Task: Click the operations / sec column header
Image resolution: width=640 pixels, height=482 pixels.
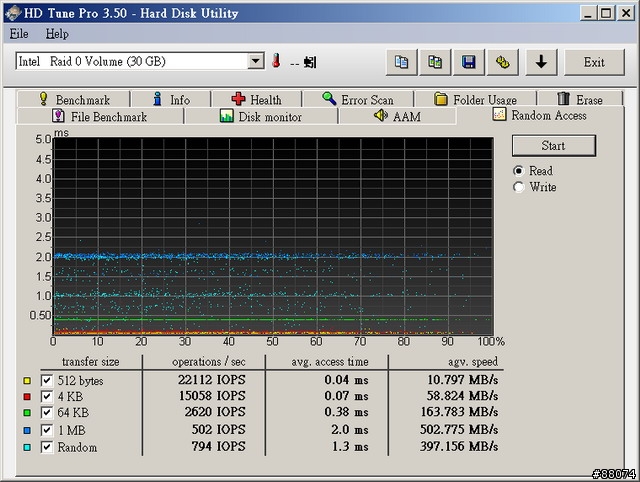Action: coord(209,362)
